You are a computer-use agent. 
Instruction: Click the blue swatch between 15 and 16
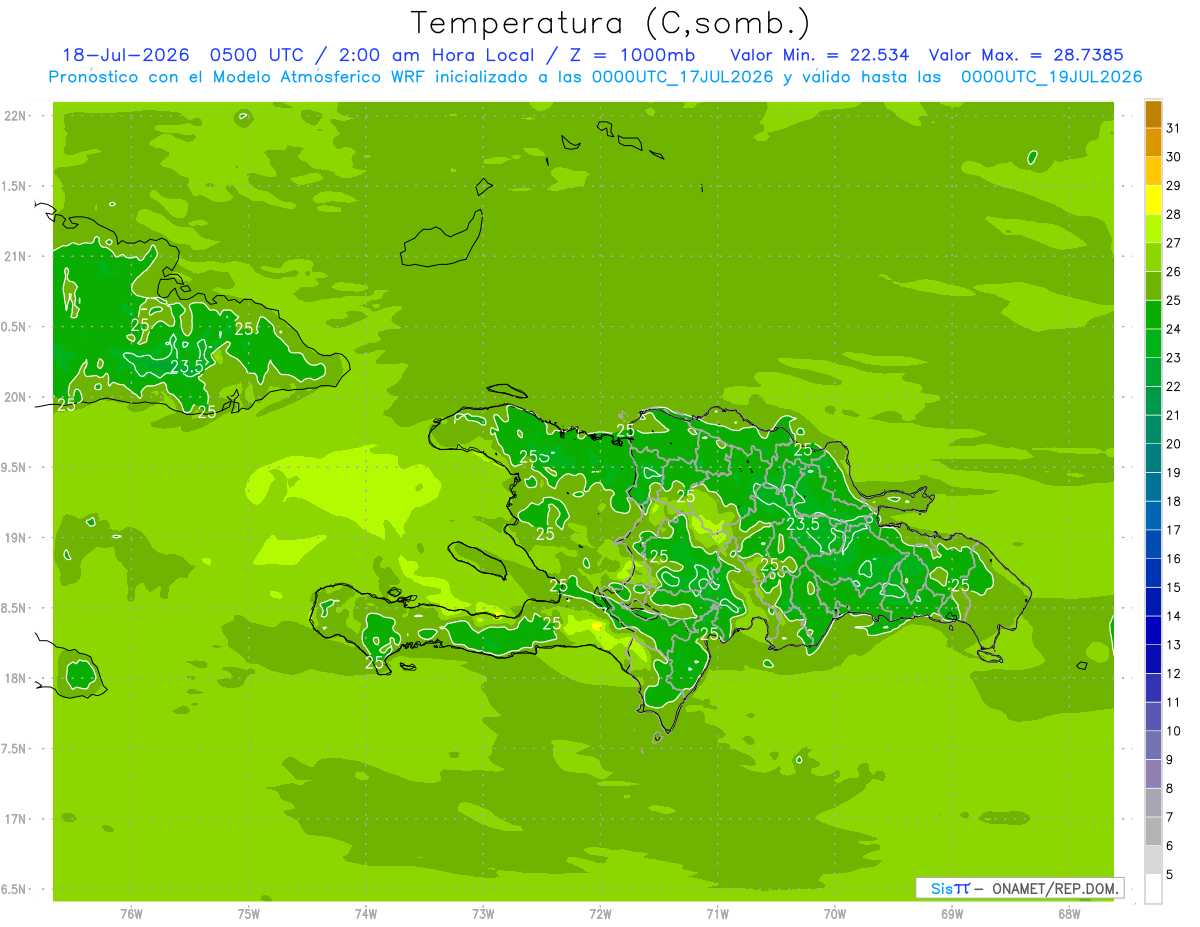tap(1153, 573)
